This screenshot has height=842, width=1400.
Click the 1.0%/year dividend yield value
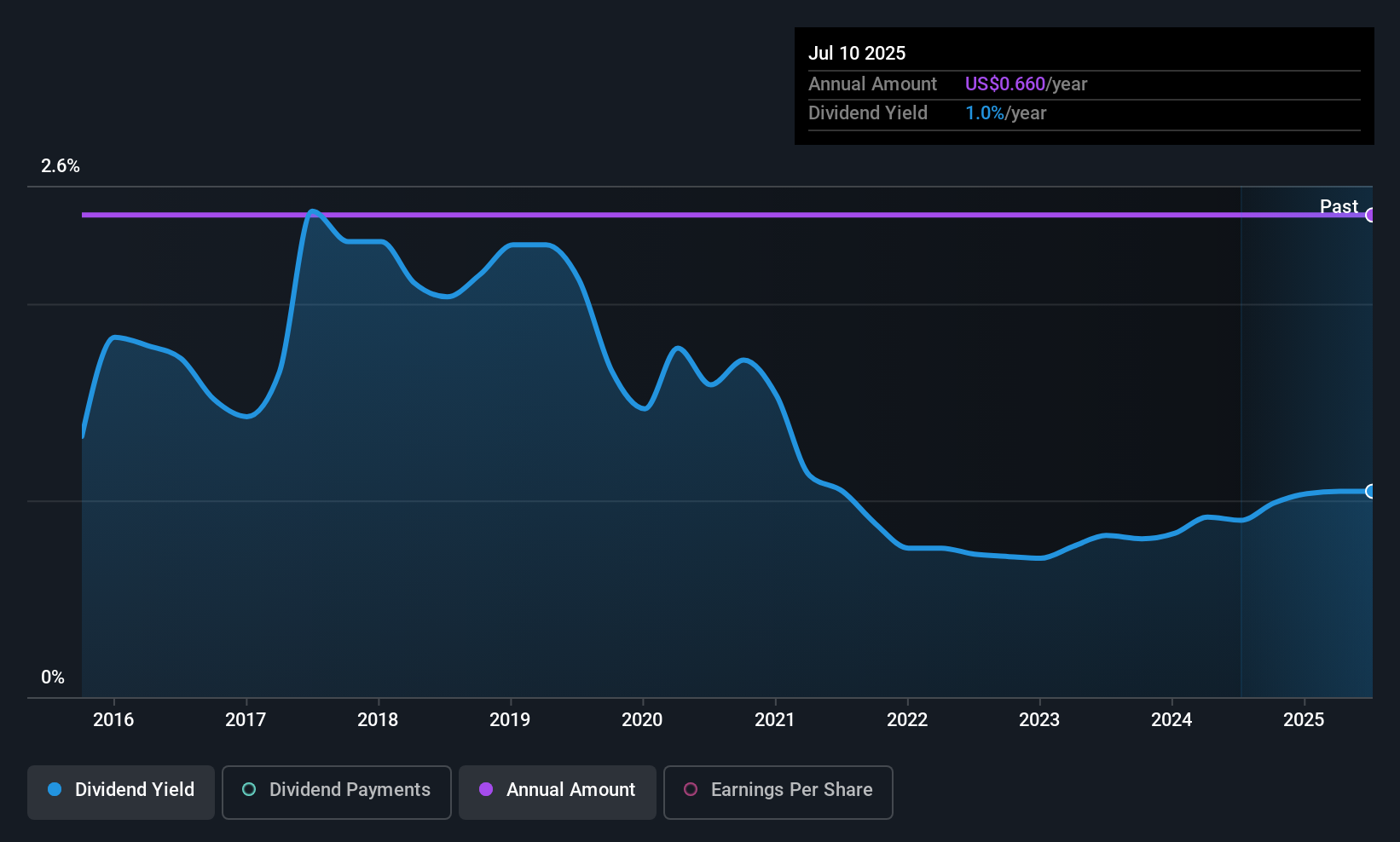point(1006,113)
